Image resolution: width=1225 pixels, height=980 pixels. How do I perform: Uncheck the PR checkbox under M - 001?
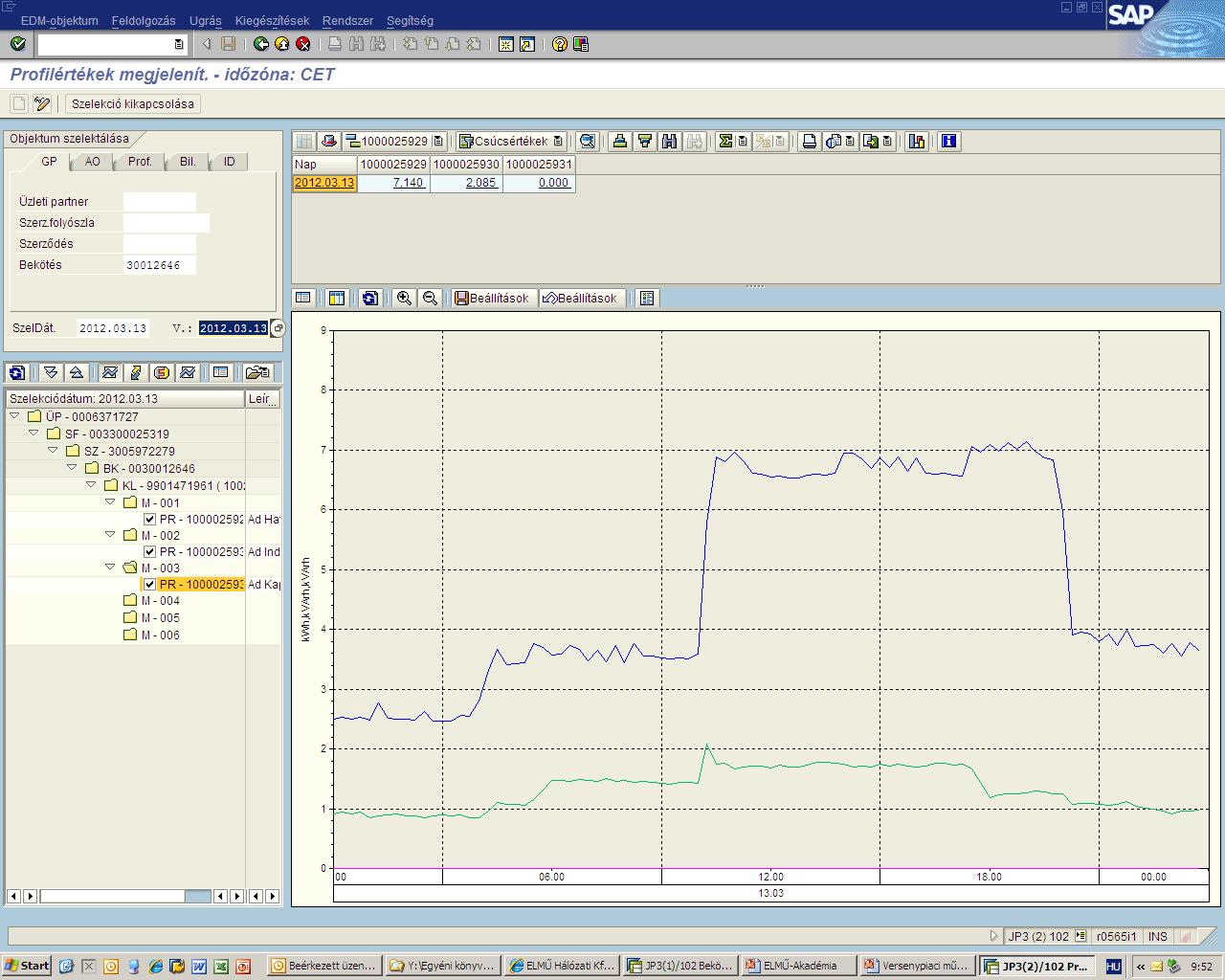coord(149,519)
